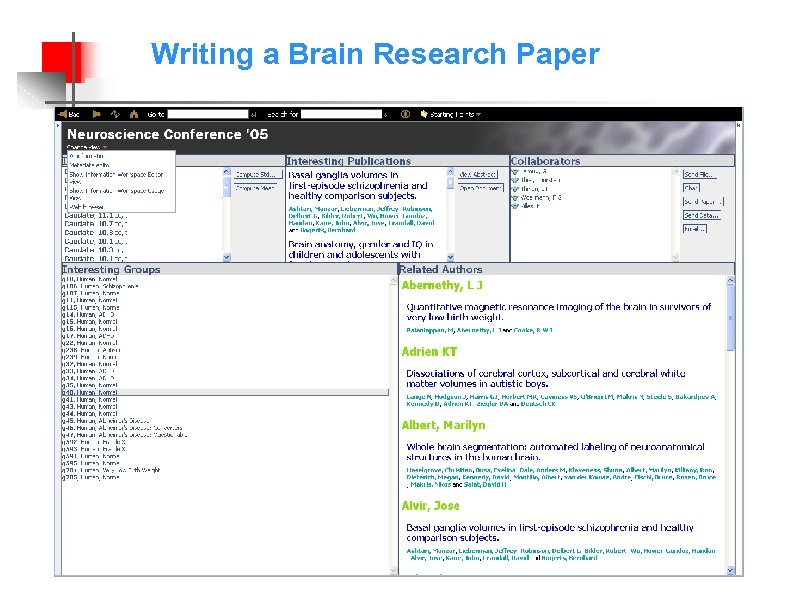Open 'Brain anatomy, gender and IQ' publication

(x=361, y=250)
